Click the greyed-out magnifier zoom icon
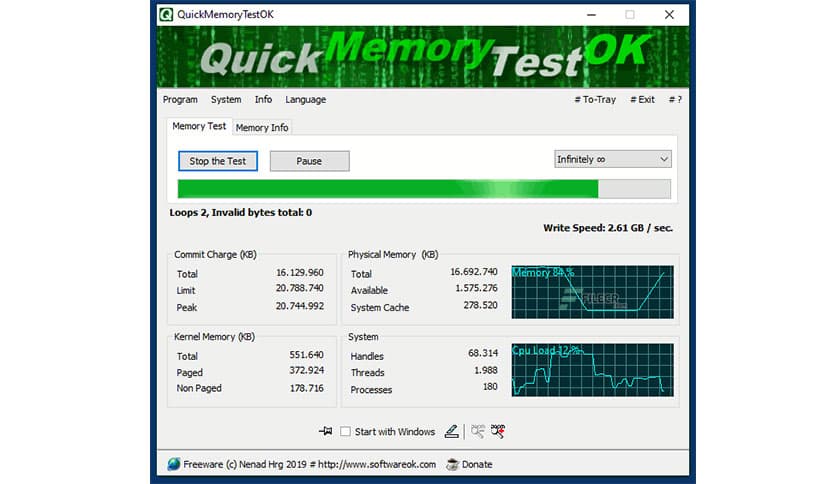This screenshot has height=484, width=836. [478, 431]
